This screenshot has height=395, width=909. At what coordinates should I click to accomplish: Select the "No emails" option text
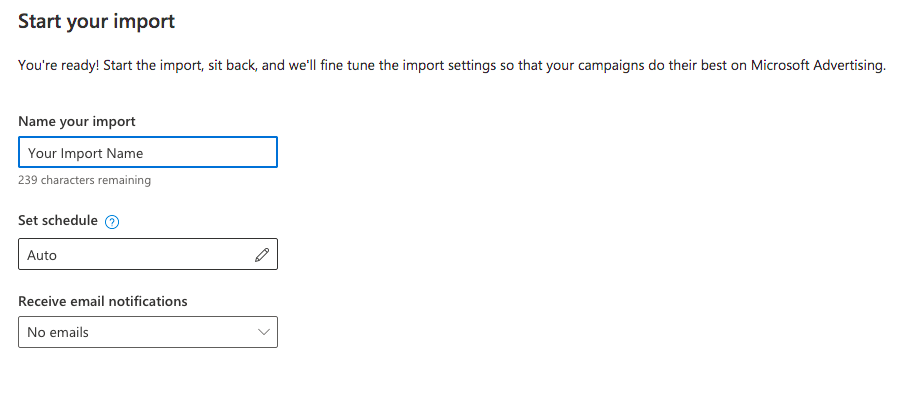(x=58, y=332)
